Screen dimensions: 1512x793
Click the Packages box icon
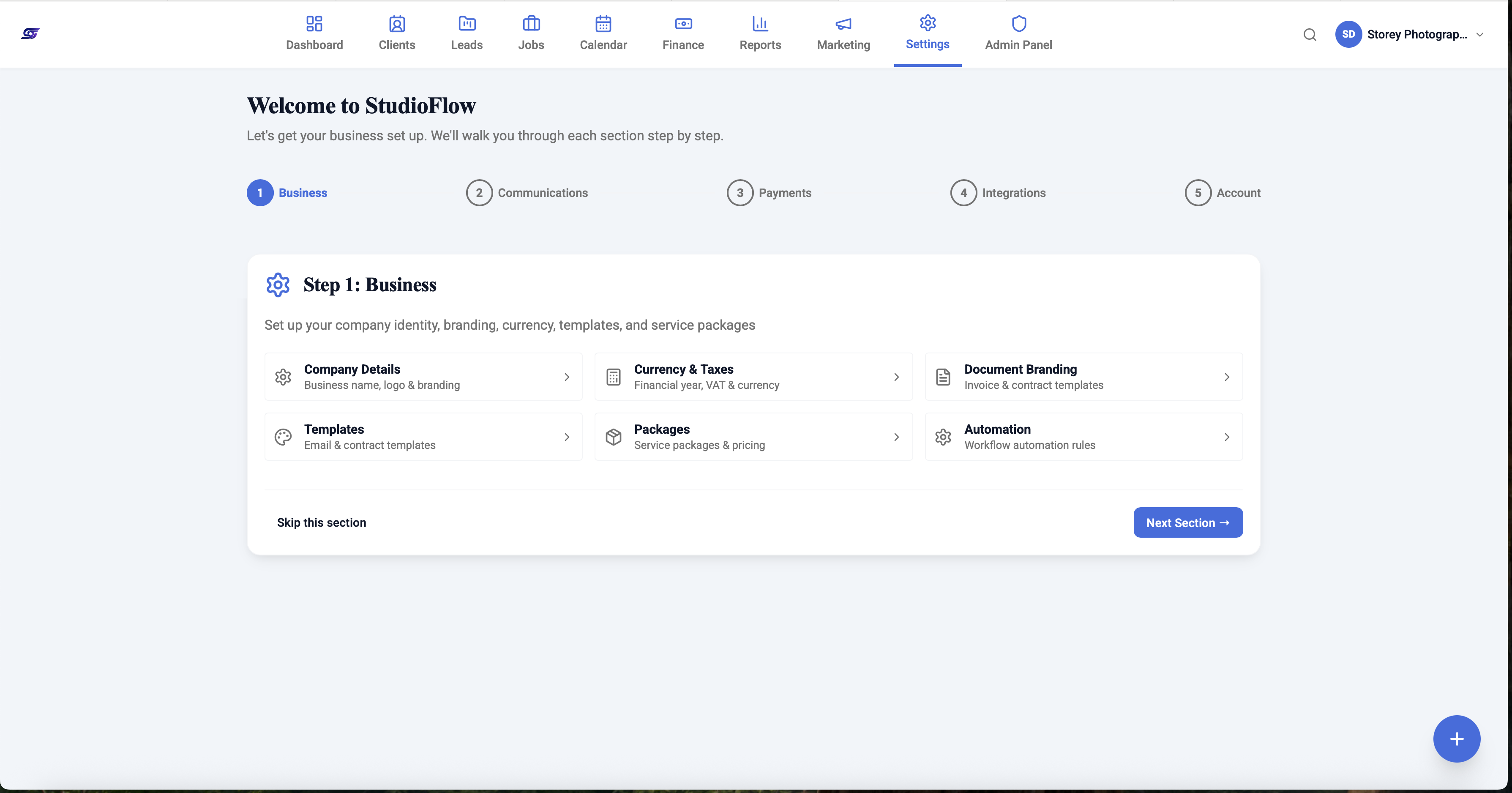click(613, 437)
